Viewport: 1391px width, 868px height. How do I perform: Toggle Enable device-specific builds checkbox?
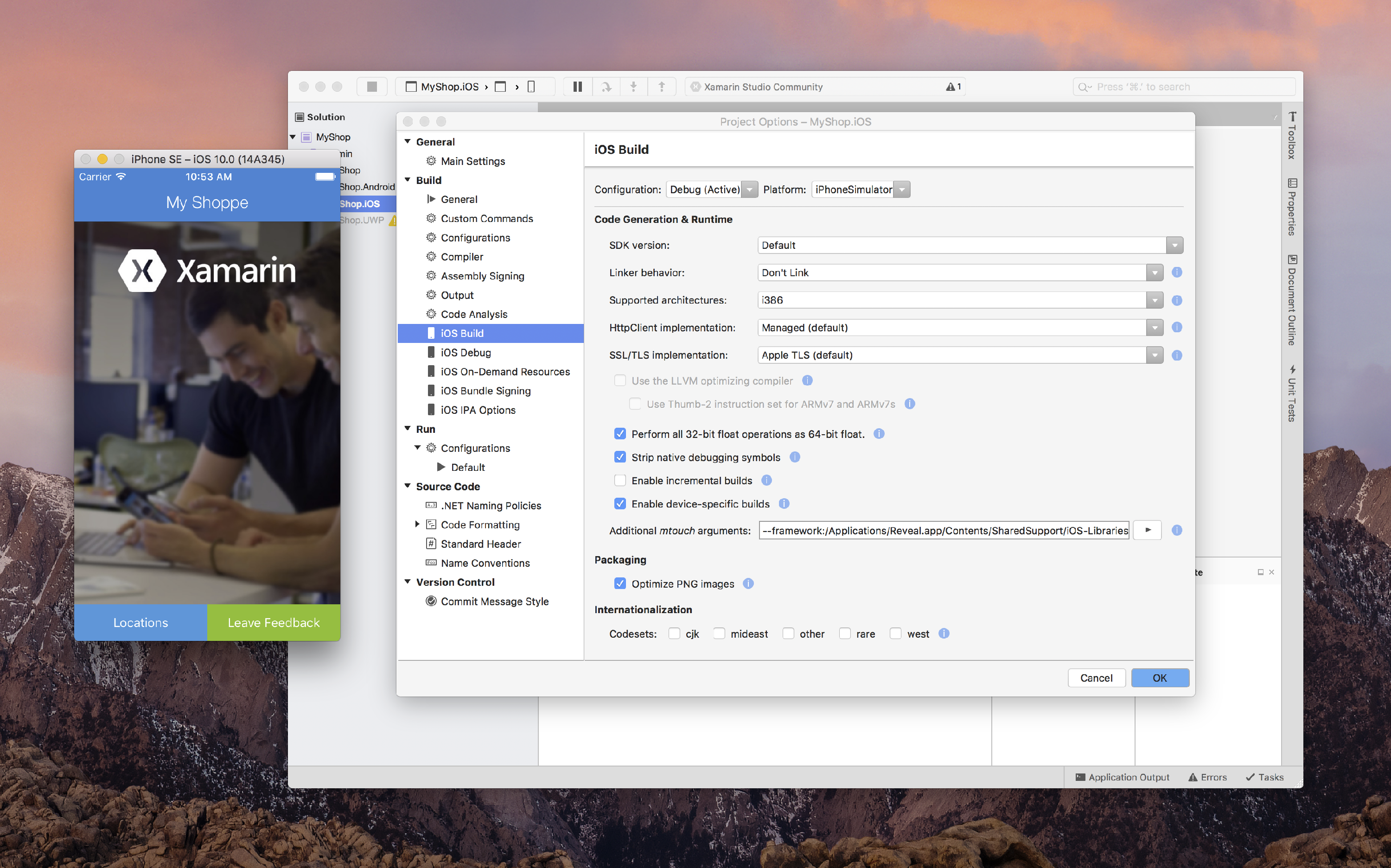[x=619, y=503]
